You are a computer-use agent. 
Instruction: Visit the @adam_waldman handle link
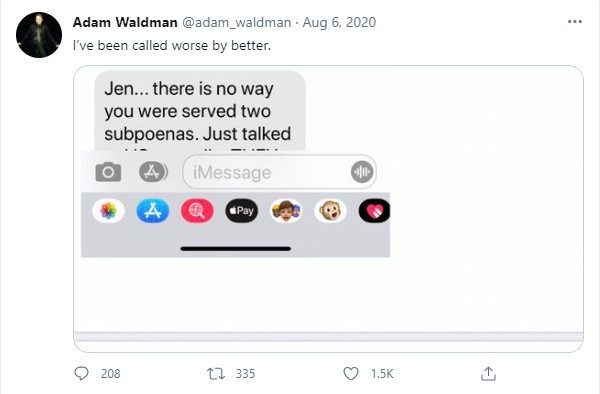click(x=236, y=22)
